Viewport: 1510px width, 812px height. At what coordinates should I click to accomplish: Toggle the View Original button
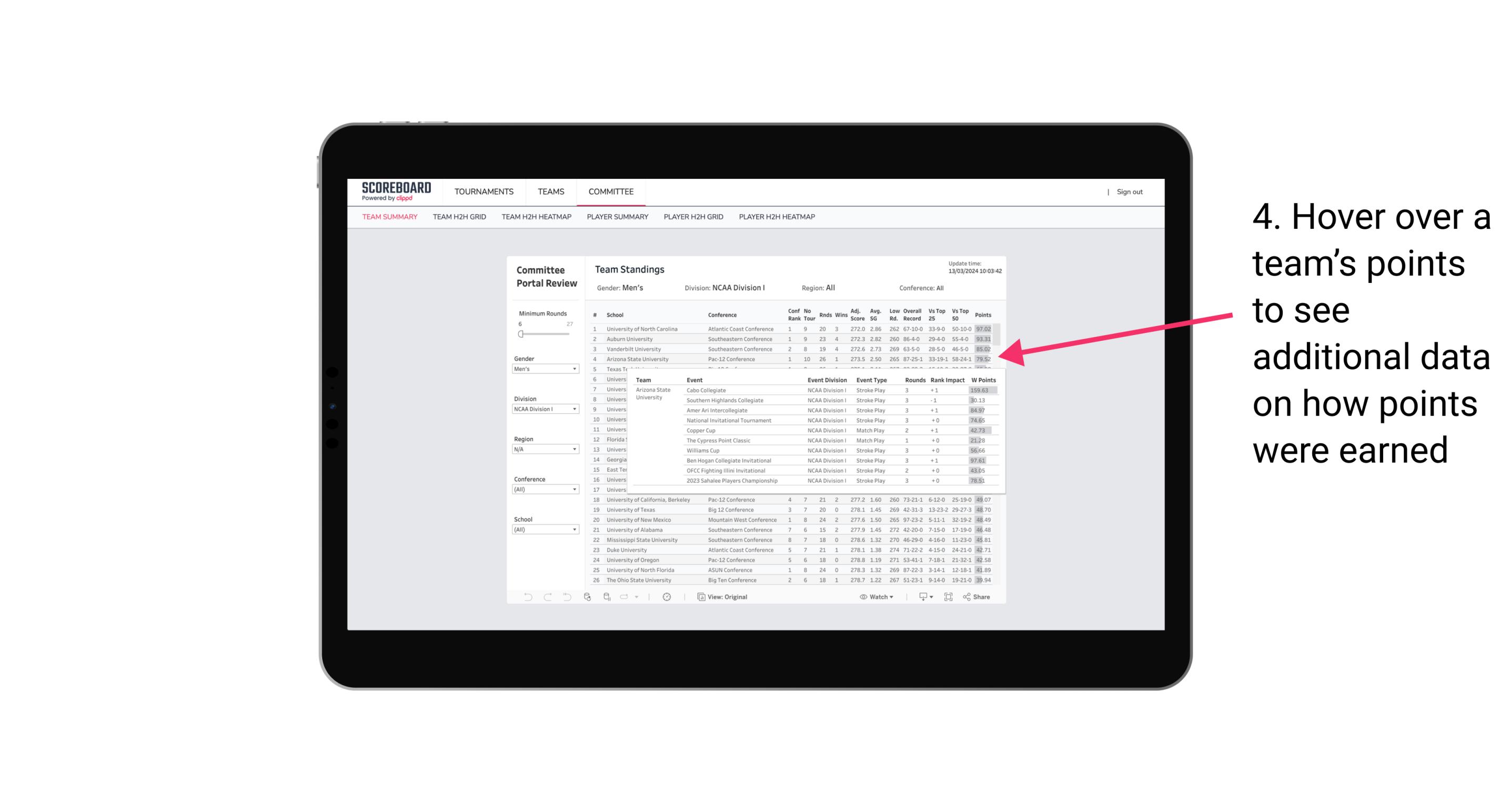tap(723, 597)
